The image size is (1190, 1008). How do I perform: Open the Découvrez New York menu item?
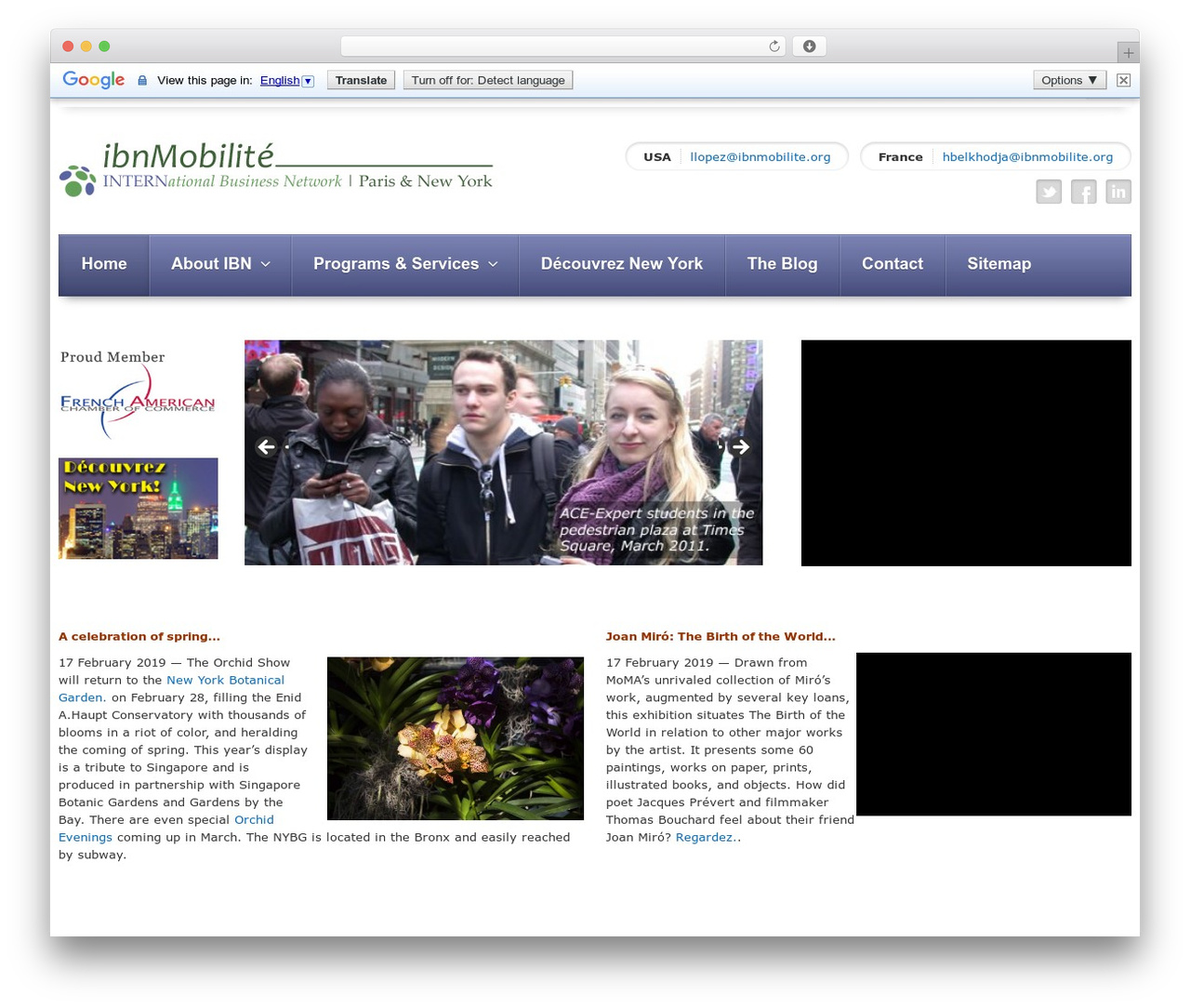pyautogui.click(x=622, y=264)
